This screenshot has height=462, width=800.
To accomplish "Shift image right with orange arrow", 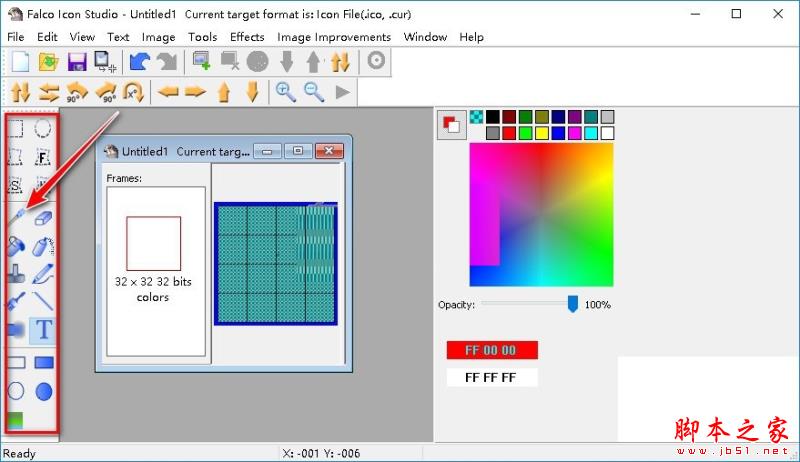I will click(x=196, y=92).
